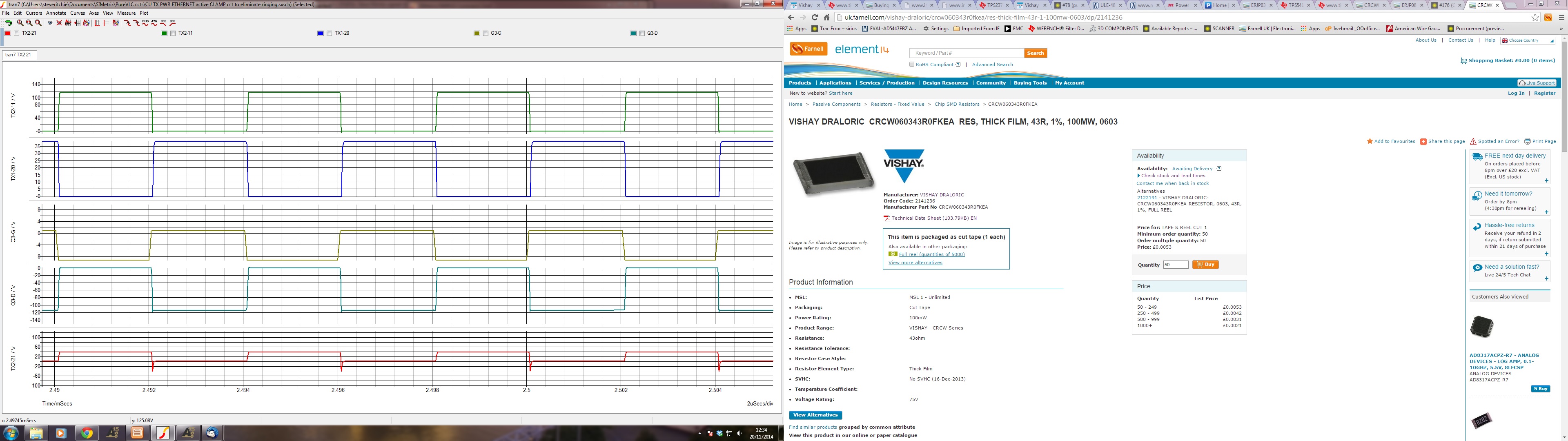
Task: Click the red X delete curve icon
Action: [59, 23]
